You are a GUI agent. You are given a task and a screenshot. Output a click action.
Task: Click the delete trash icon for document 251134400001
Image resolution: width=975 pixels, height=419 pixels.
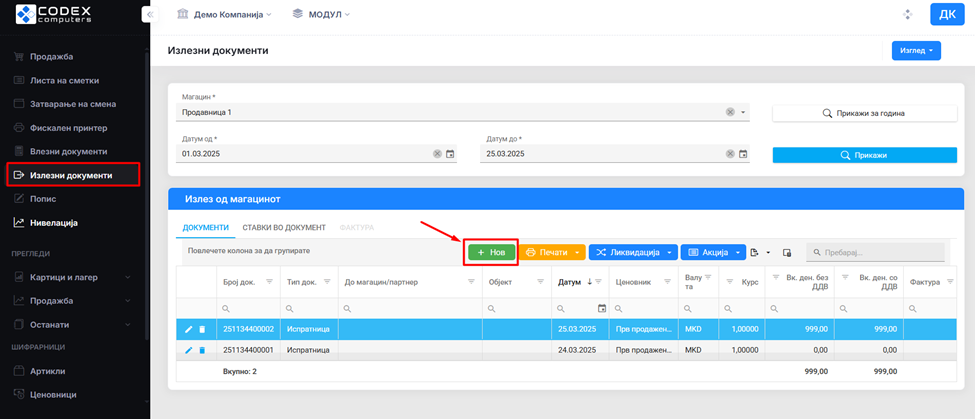[201, 350]
